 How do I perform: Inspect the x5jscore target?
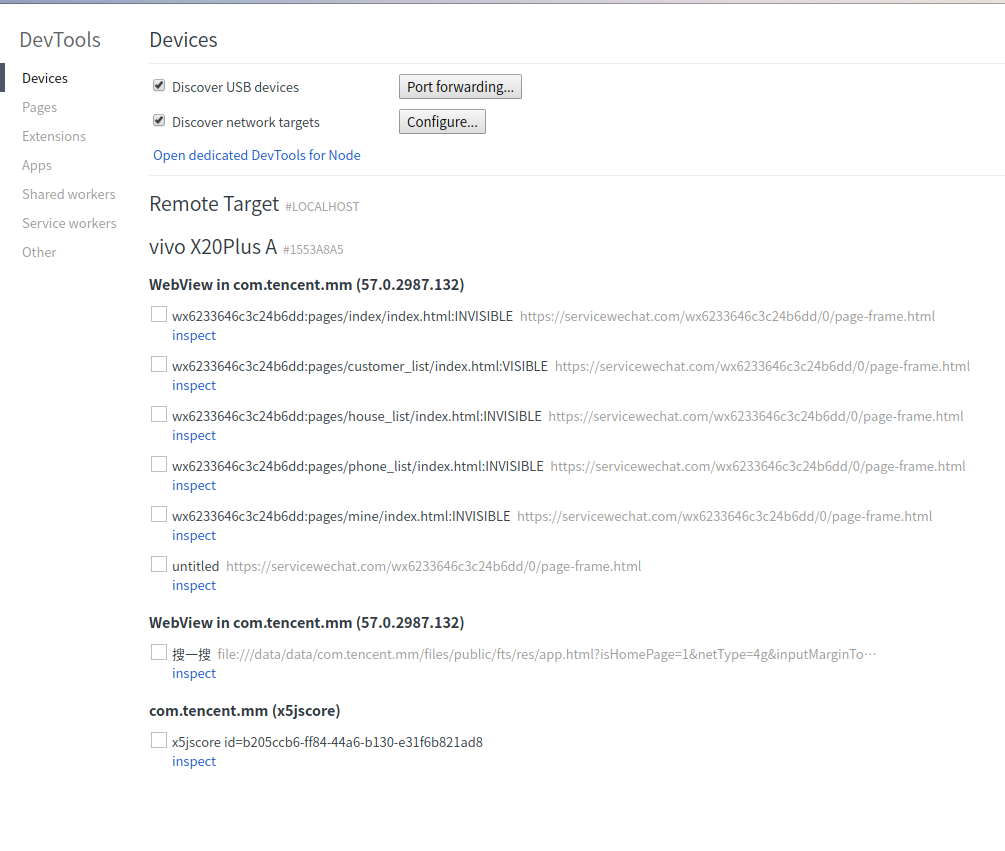coord(194,761)
